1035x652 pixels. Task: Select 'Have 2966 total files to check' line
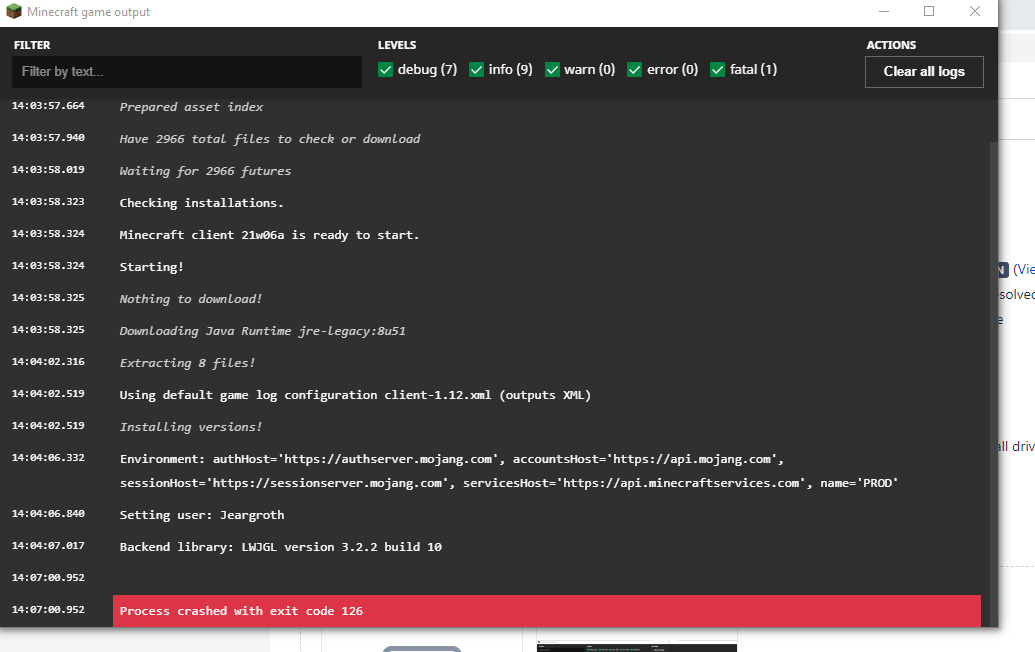click(x=269, y=139)
